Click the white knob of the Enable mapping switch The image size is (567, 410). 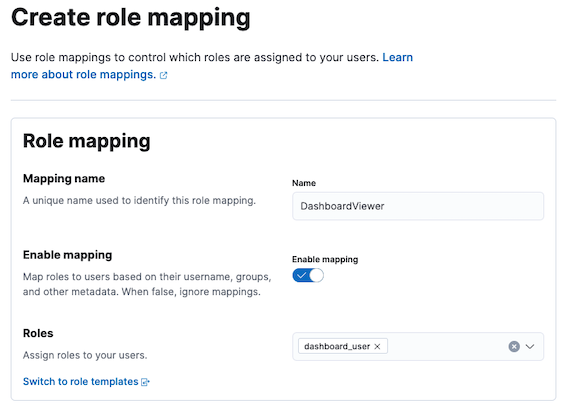click(316, 276)
